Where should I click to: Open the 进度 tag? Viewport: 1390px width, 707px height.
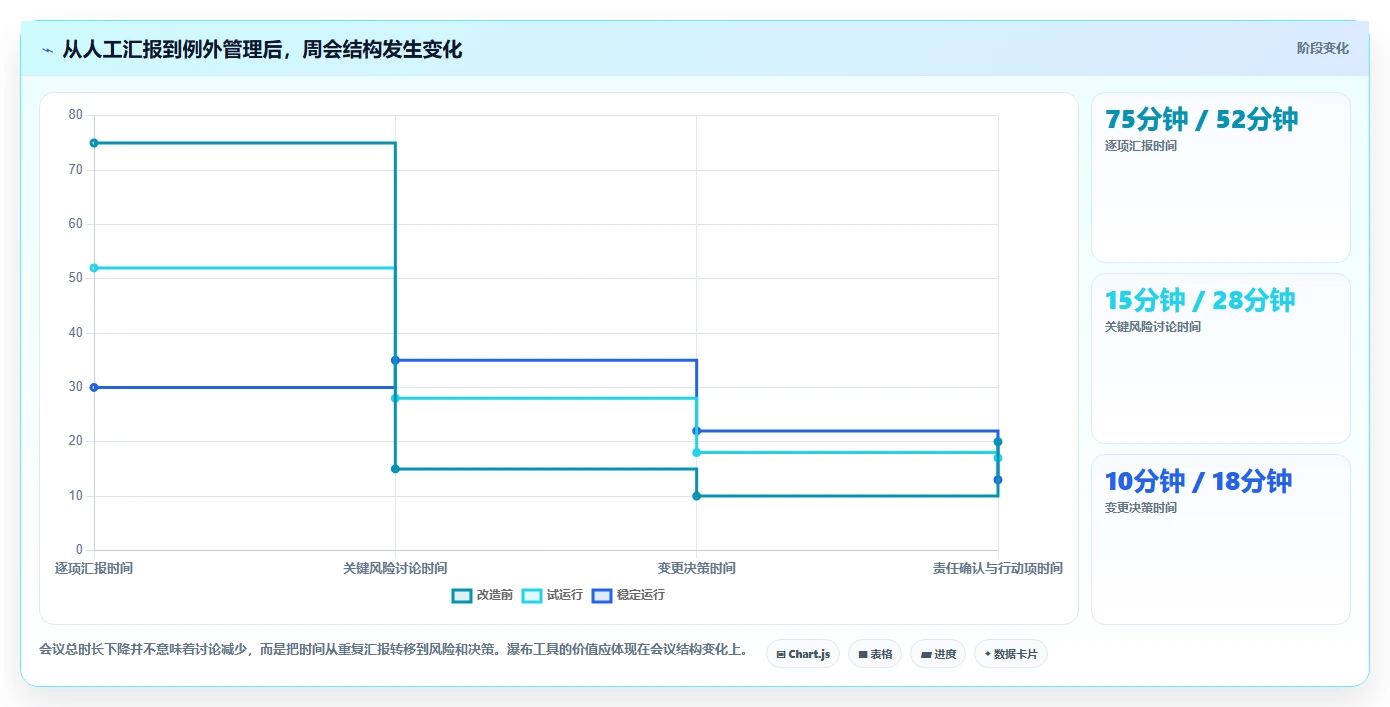tap(938, 654)
